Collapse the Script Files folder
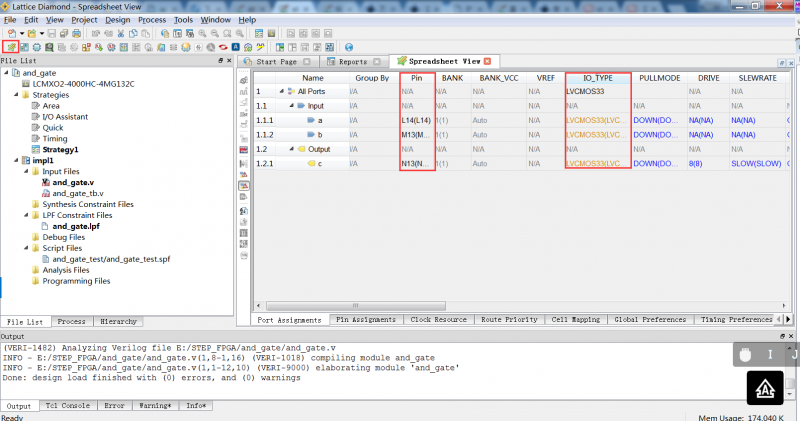 26,248
